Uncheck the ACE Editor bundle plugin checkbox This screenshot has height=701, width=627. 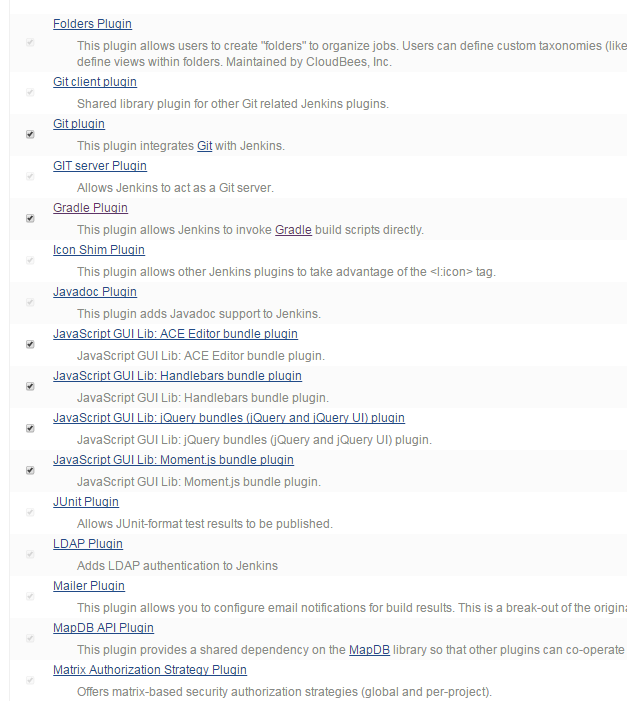[30, 345]
